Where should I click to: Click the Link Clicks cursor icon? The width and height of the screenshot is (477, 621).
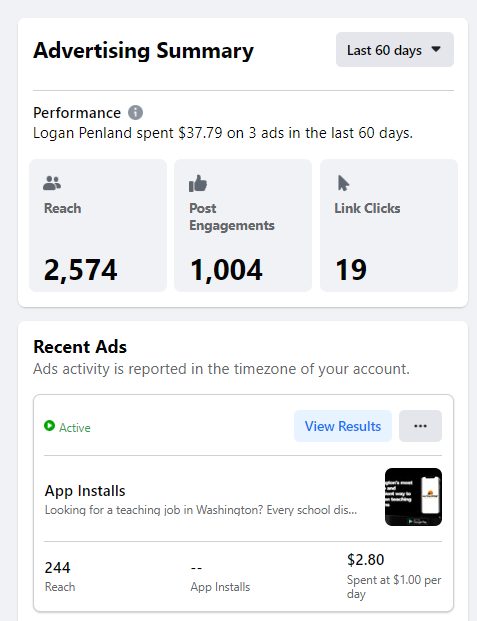point(343,183)
